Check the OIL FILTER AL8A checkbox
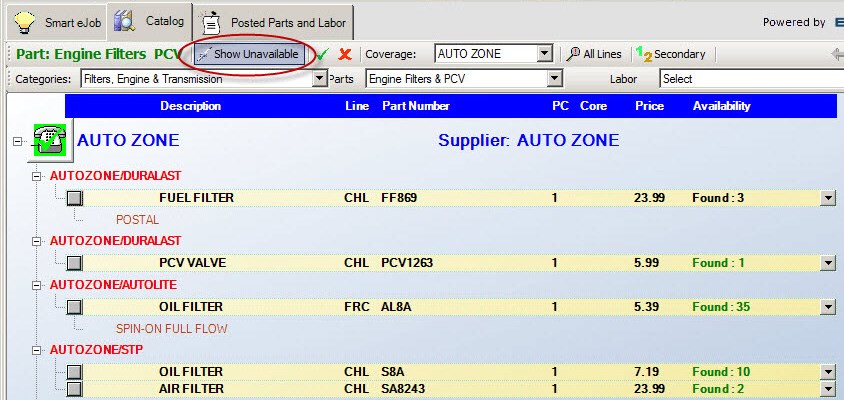The image size is (844, 400). point(74,307)
